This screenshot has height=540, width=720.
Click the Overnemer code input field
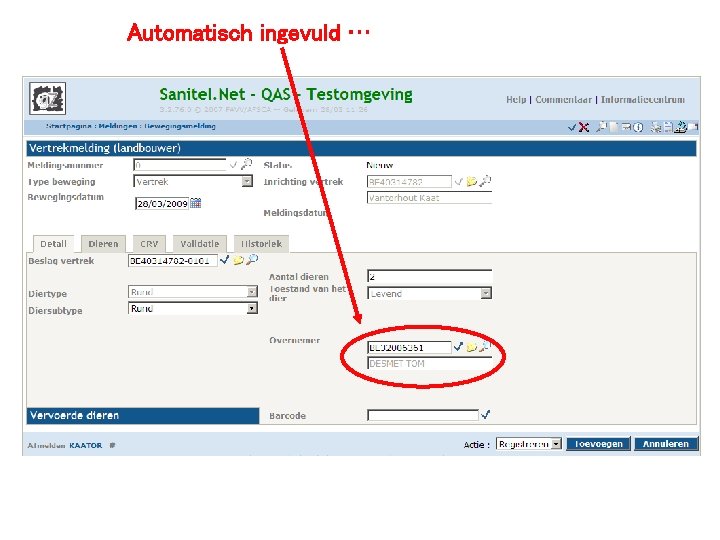[x=409, y=348]
